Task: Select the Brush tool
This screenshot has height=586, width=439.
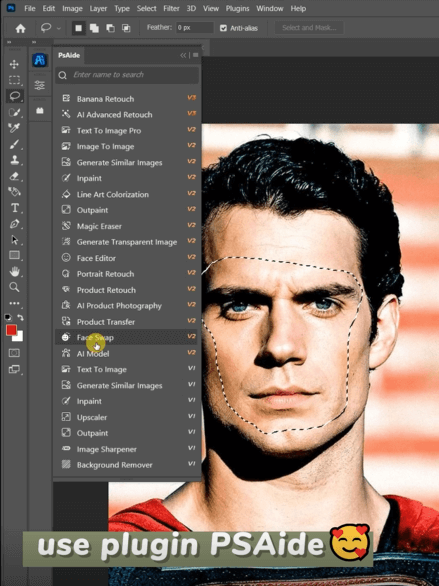Action: click(14, 144)
